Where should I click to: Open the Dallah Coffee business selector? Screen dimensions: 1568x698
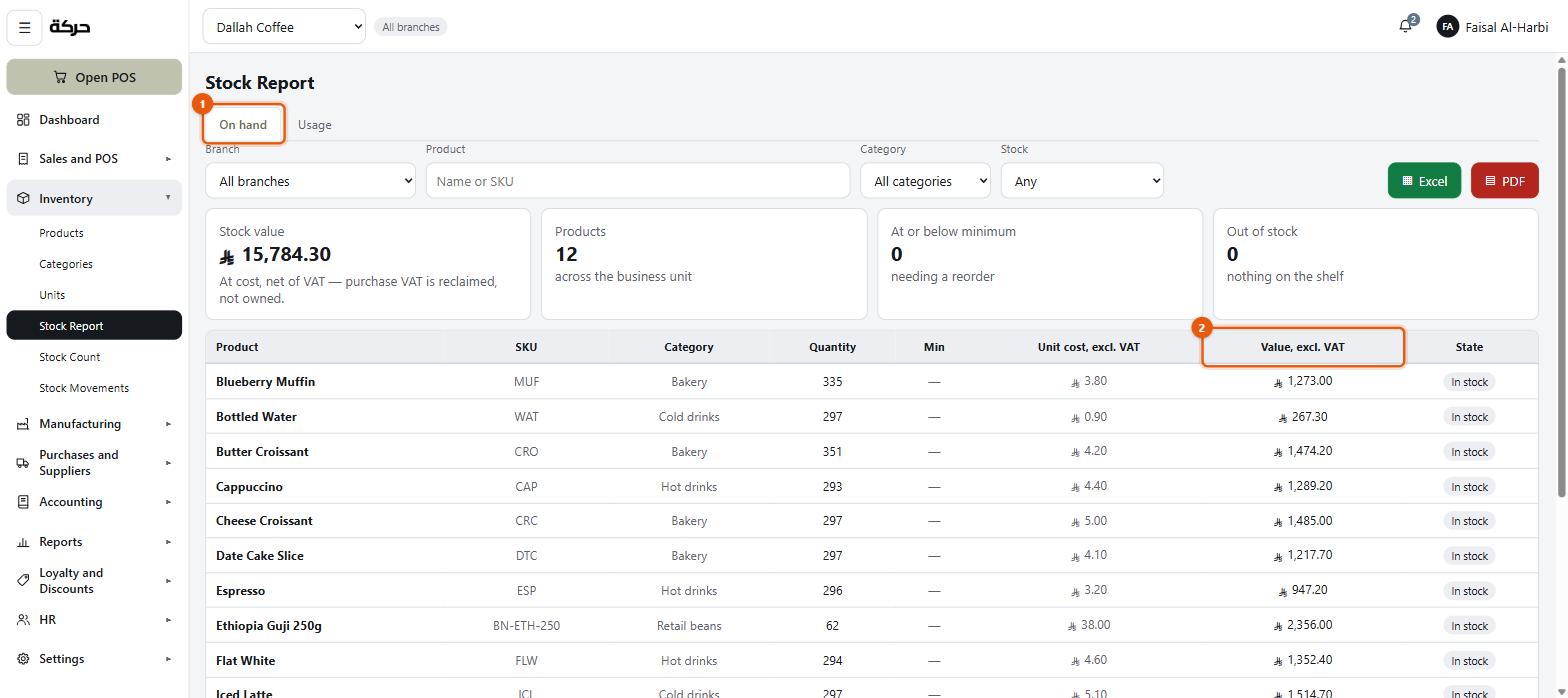point(284,27)
